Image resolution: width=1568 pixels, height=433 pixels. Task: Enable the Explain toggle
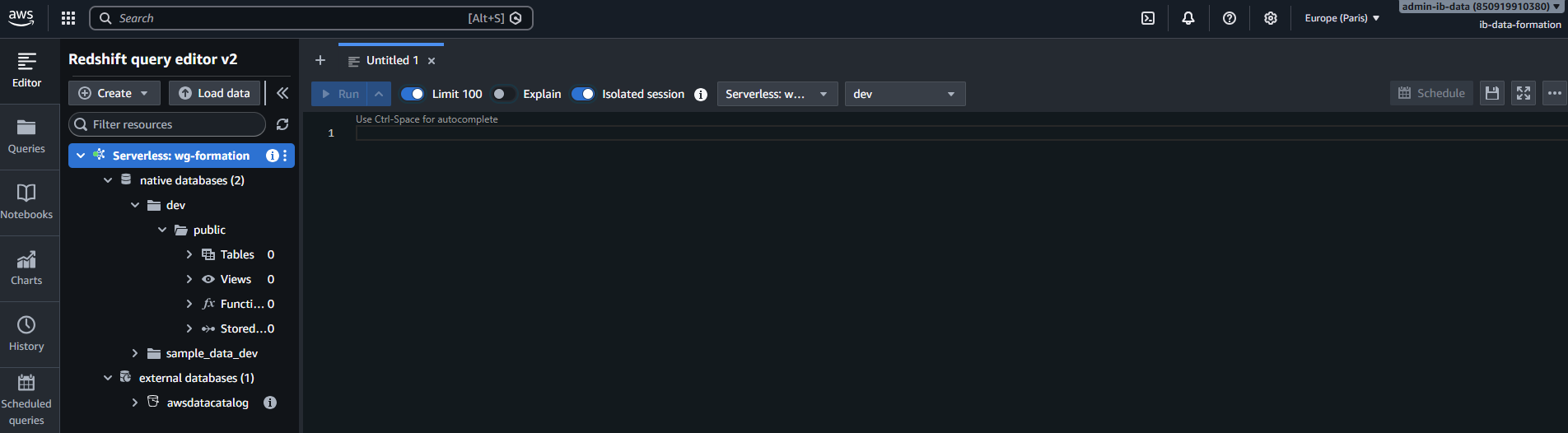point(503,94)
